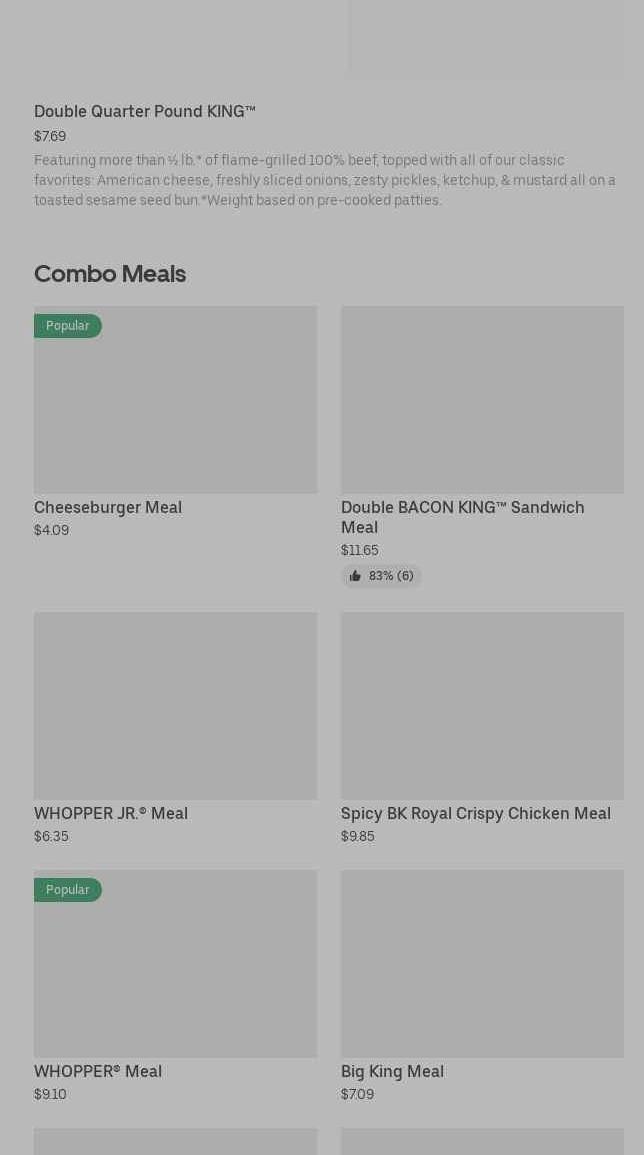Open the Double Quarter Pound KING title

[145, 111]
